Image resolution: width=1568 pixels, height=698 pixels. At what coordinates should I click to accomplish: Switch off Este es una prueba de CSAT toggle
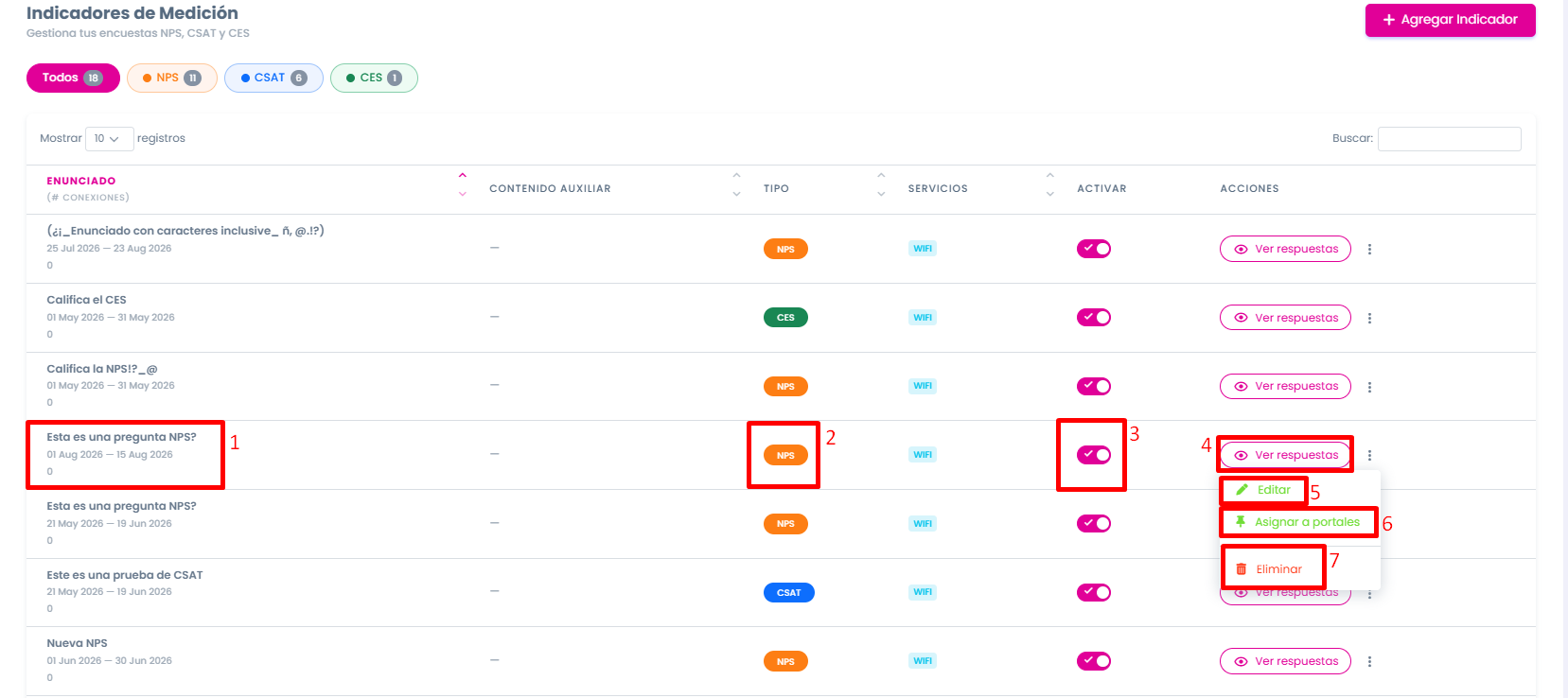click(1094, 592)
